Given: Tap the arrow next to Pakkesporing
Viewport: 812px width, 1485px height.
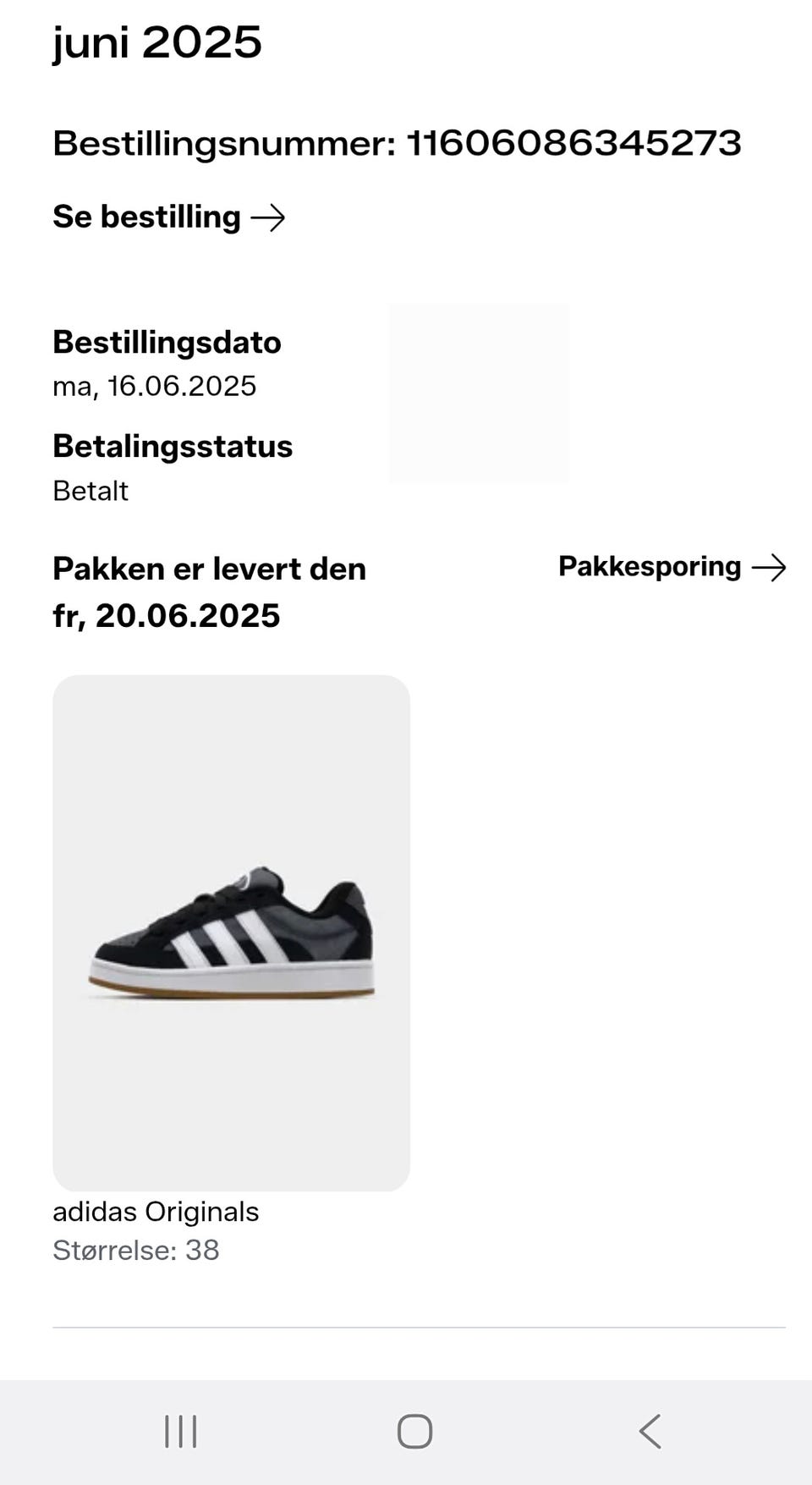Looking at the screenshot, I should (769, 568).
